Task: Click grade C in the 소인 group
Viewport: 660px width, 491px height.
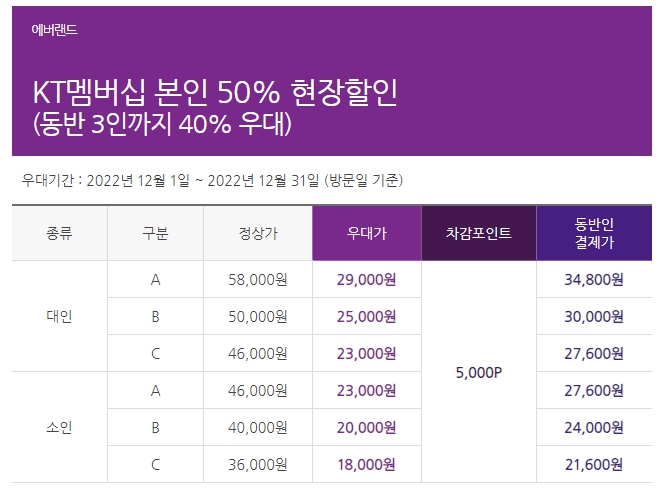Action: pyautogui.click(x=155, y=465)
